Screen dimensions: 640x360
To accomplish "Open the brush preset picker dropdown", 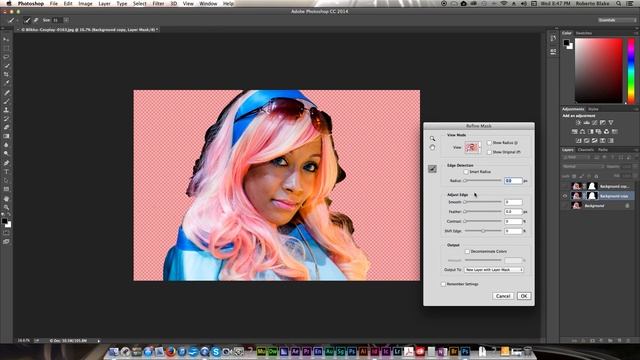I will coord(66,20).
